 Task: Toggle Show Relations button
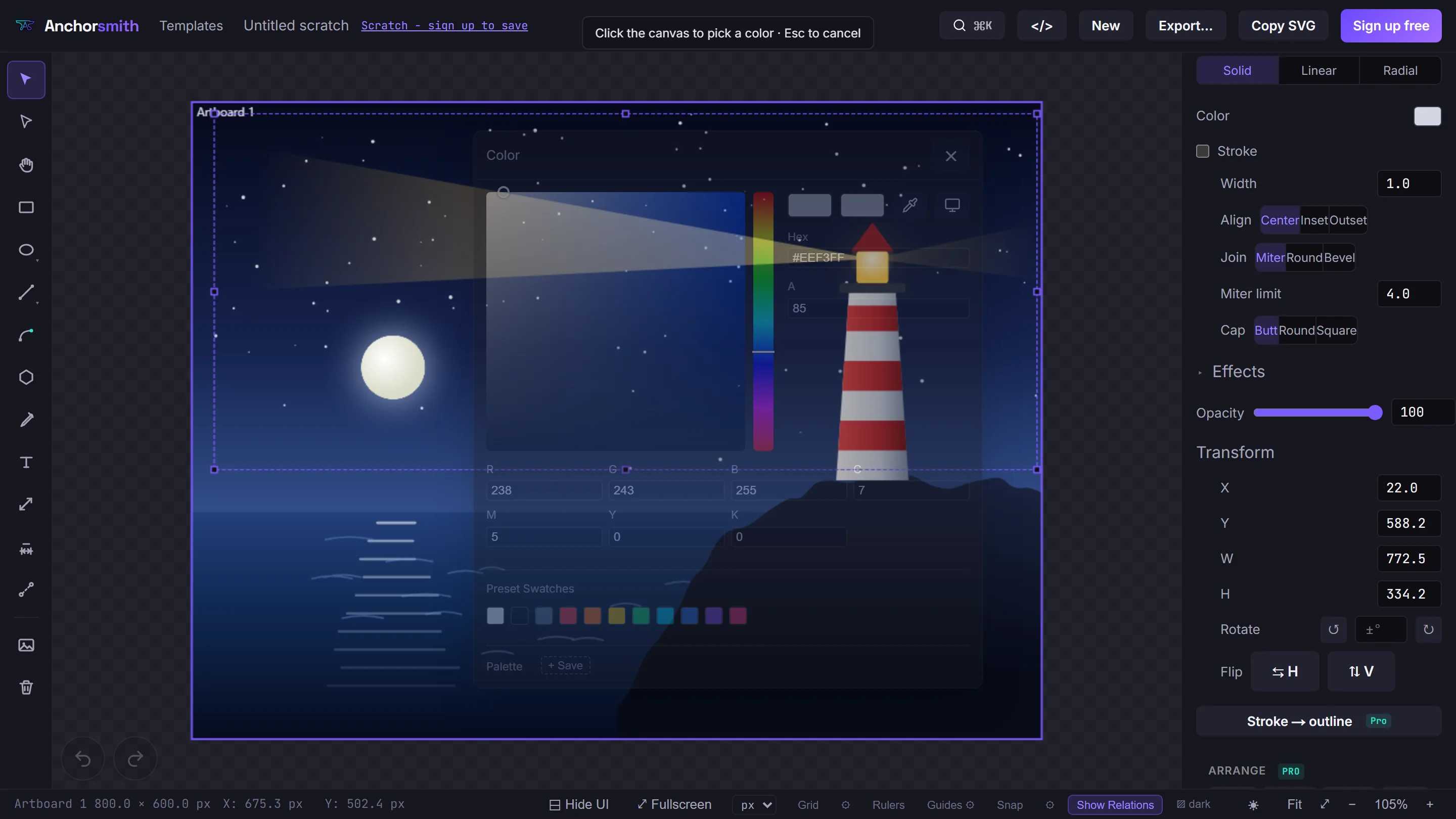(x=1115, y=805)
